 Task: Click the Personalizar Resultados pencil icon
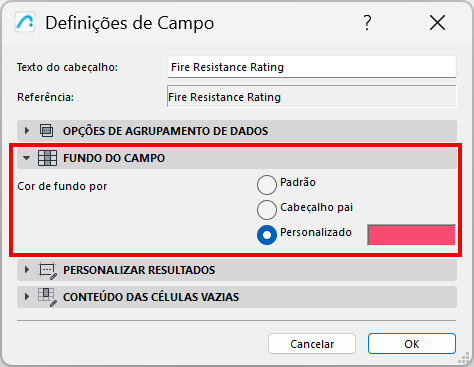[48, 271]
